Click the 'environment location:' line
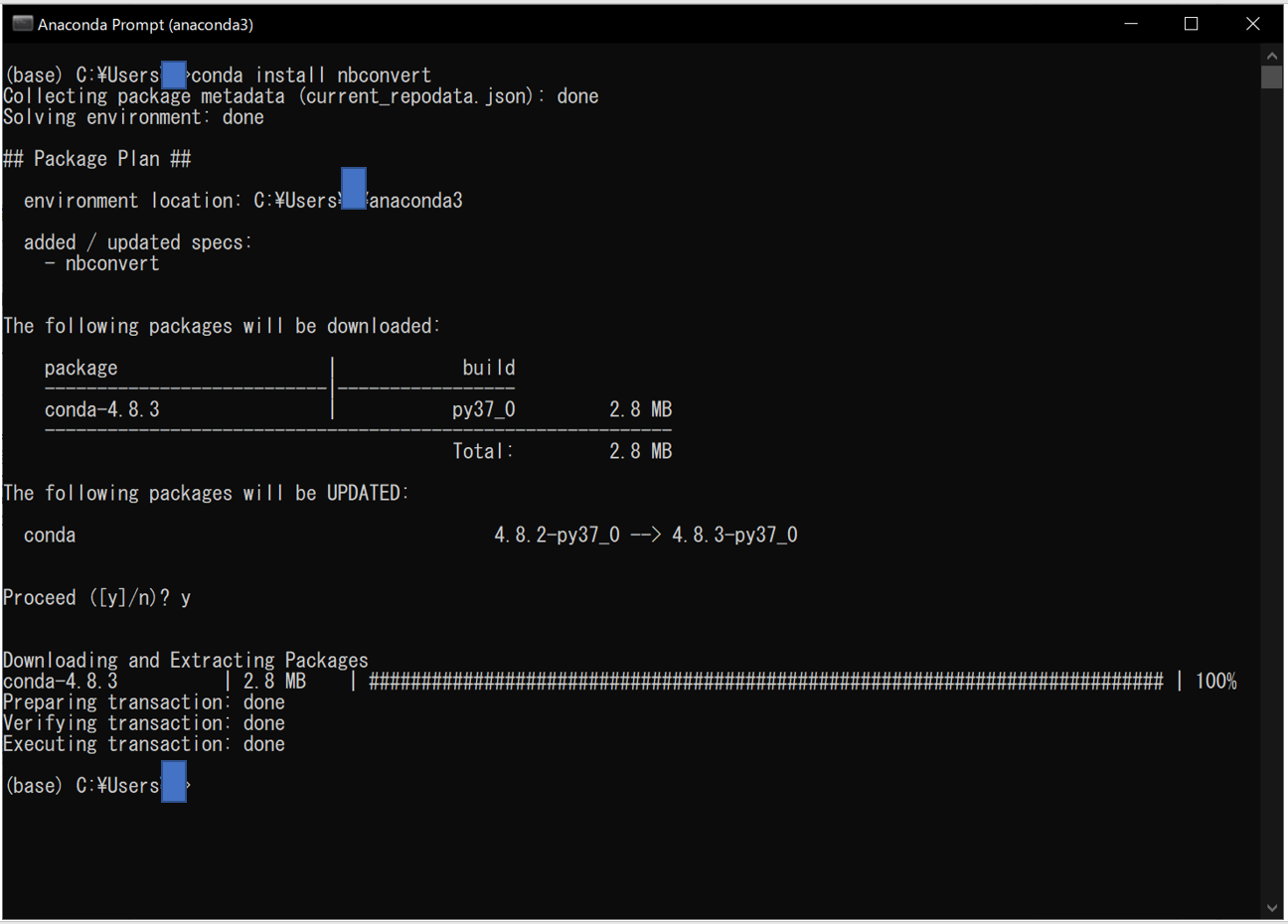 [243, 201]
